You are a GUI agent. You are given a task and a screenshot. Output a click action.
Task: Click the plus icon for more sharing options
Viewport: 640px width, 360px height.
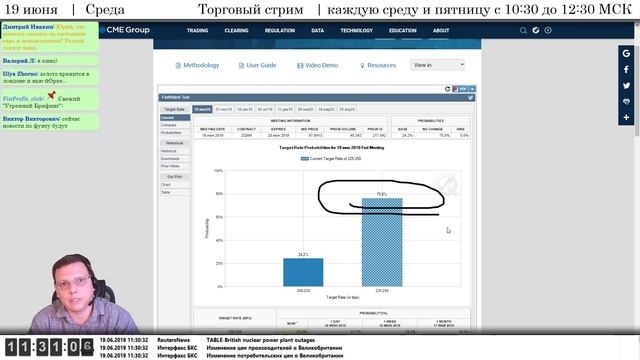626,117
